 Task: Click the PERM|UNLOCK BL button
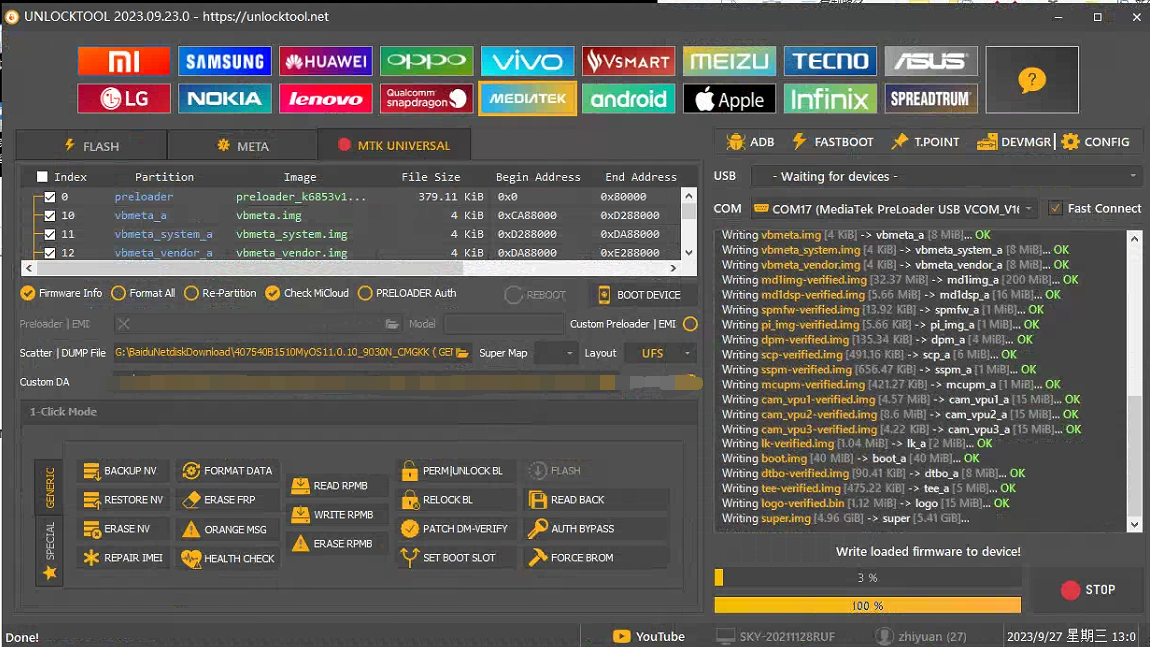(455, 471)
